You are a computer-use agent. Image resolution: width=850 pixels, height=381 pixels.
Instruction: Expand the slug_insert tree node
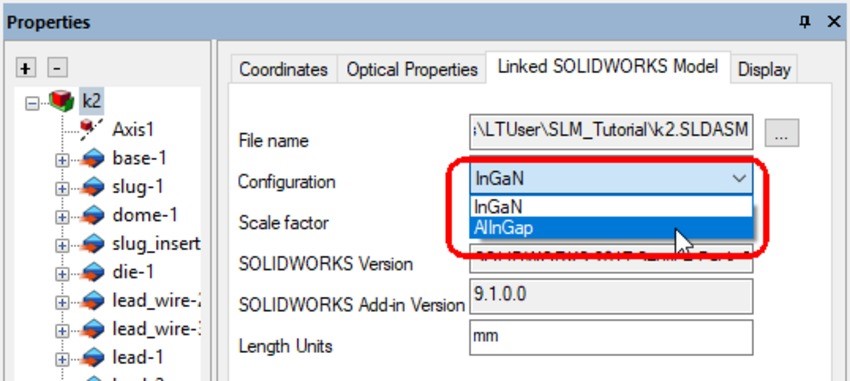[x=62, y=246]
